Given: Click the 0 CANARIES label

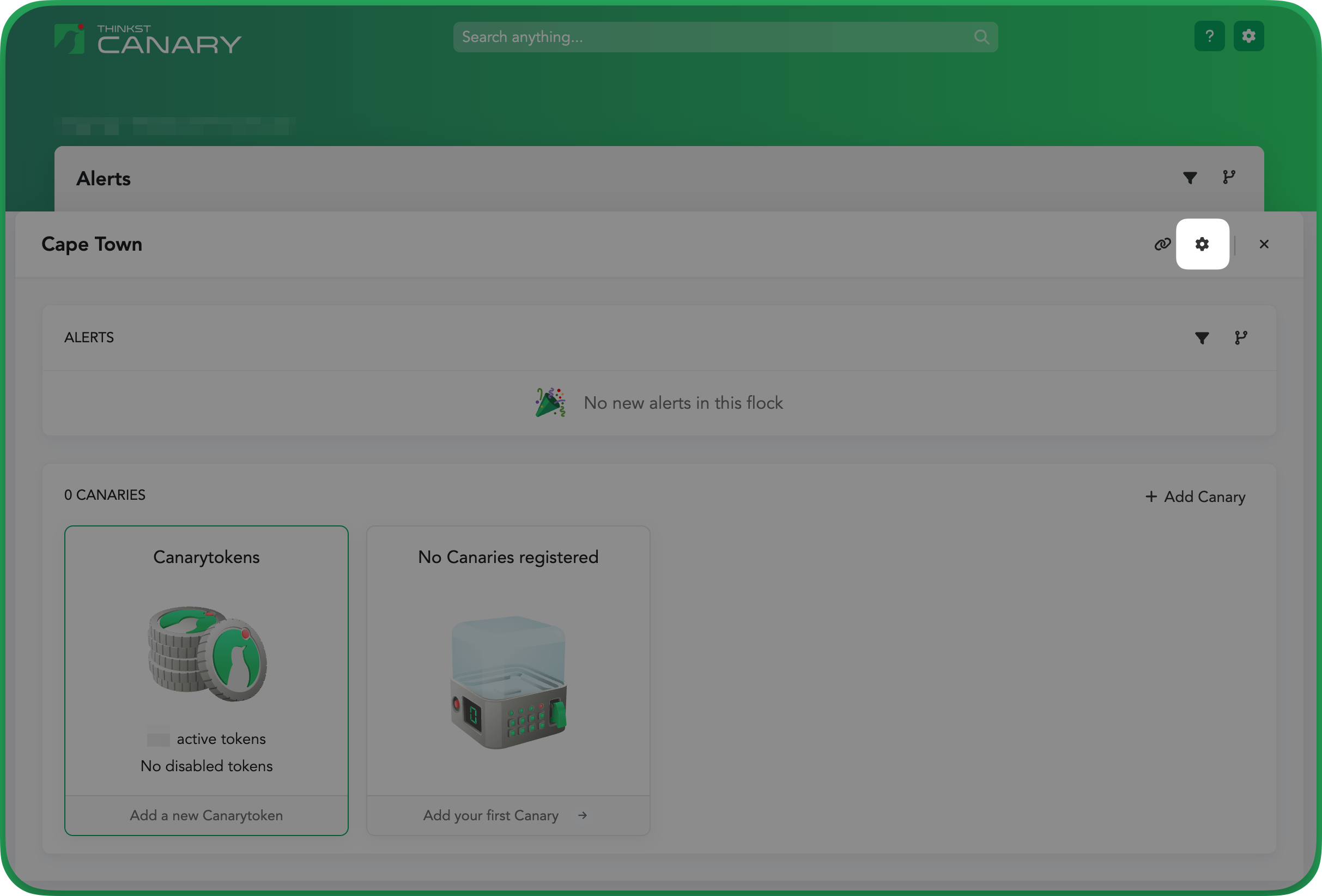Looking at the screenshot, I should [105, 495].
